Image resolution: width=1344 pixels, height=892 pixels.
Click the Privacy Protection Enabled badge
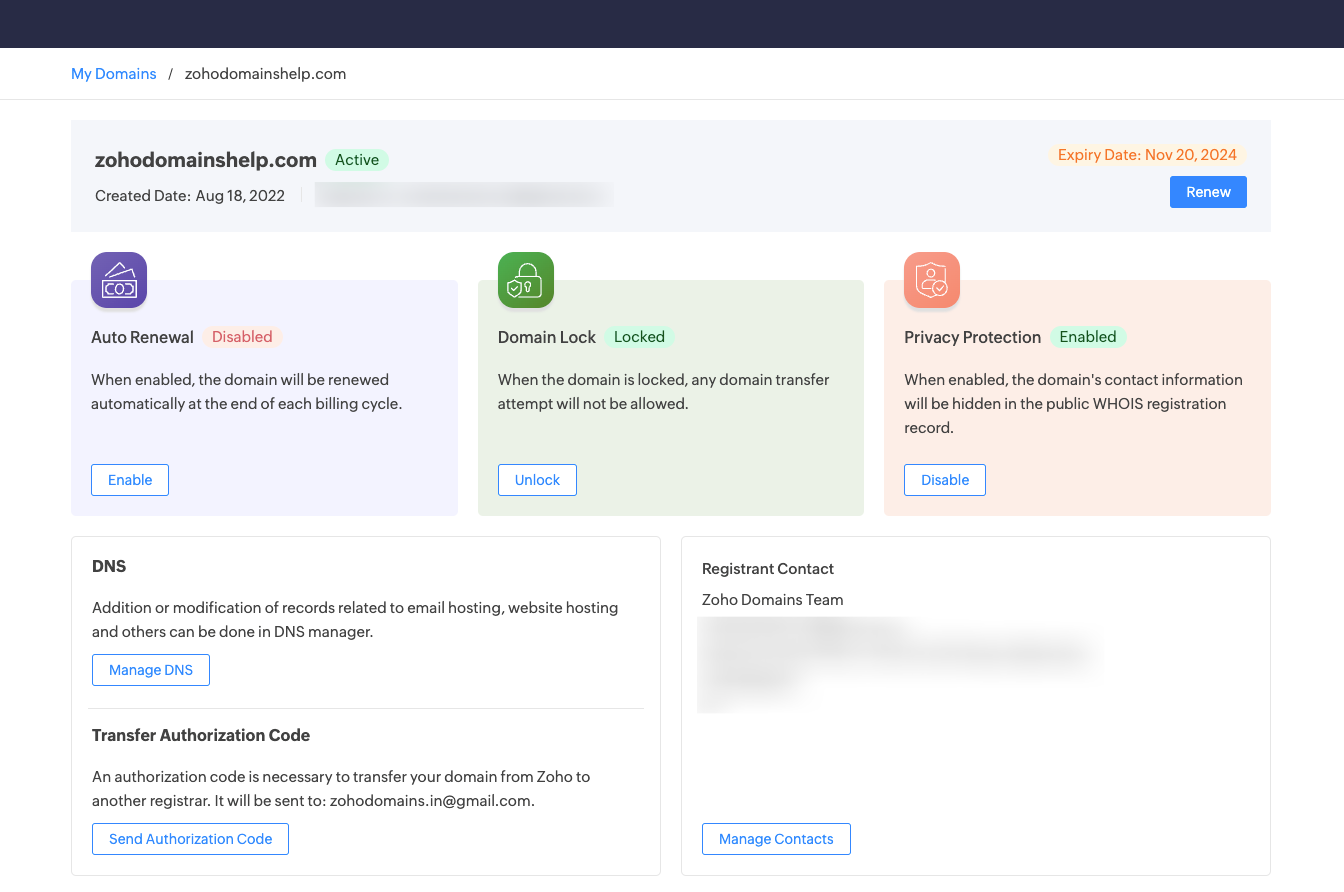pos(1088,337)
